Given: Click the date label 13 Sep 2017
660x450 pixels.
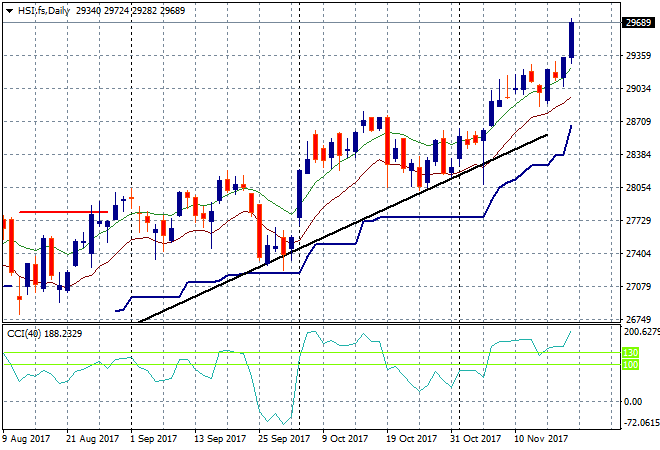Looking at the screenshot, I should tap(220, 439).
